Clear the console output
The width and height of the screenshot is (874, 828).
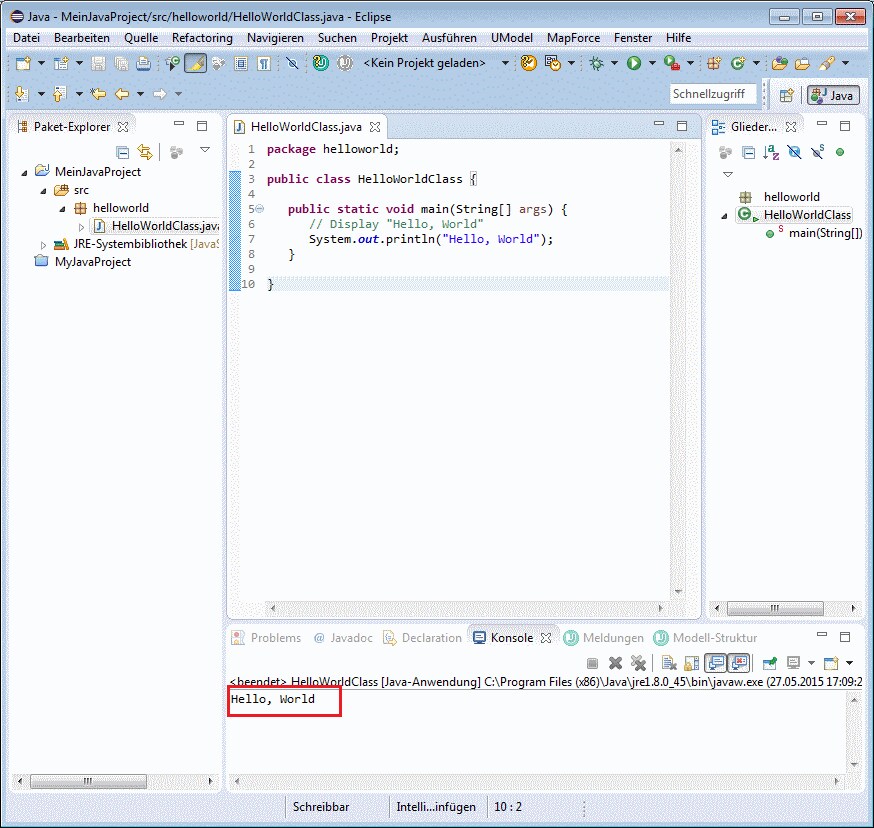point(669,663)
